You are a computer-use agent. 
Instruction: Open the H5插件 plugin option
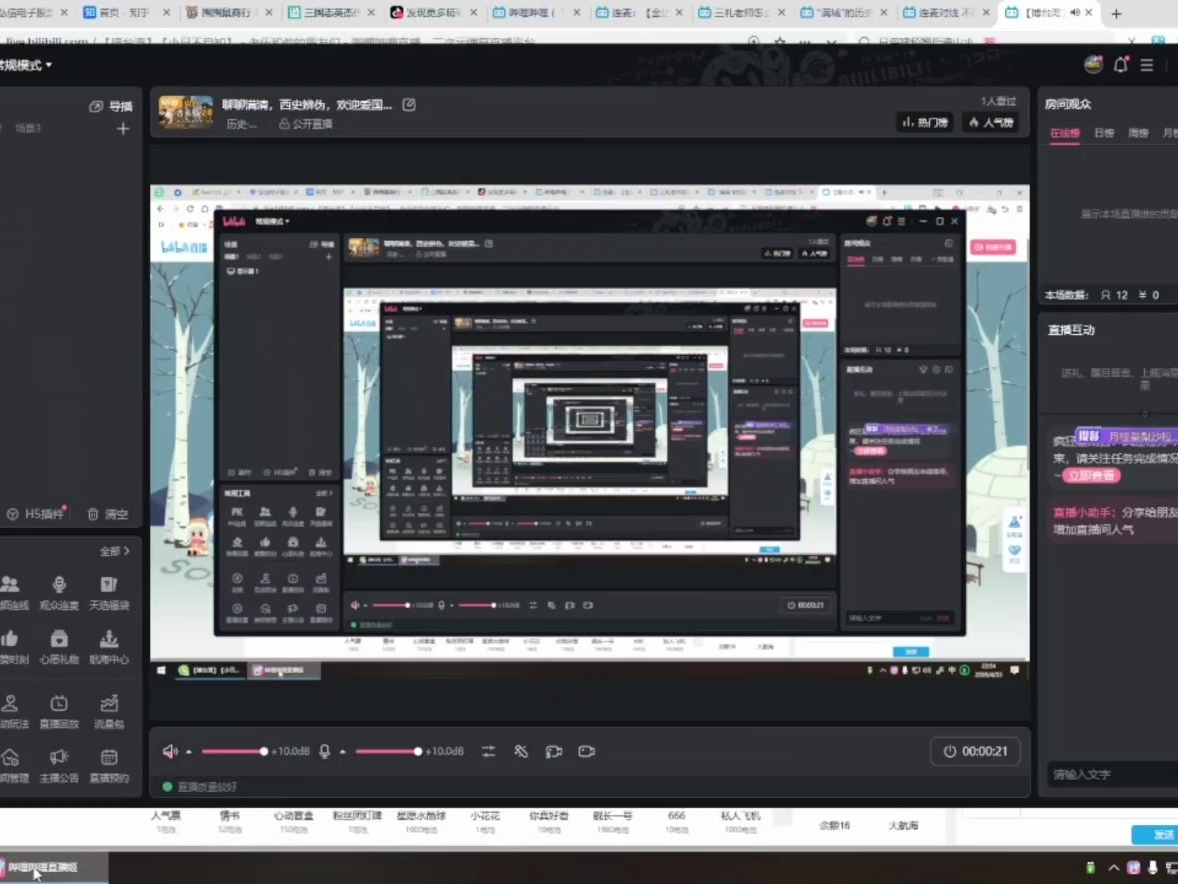click(x=36, y=514)
